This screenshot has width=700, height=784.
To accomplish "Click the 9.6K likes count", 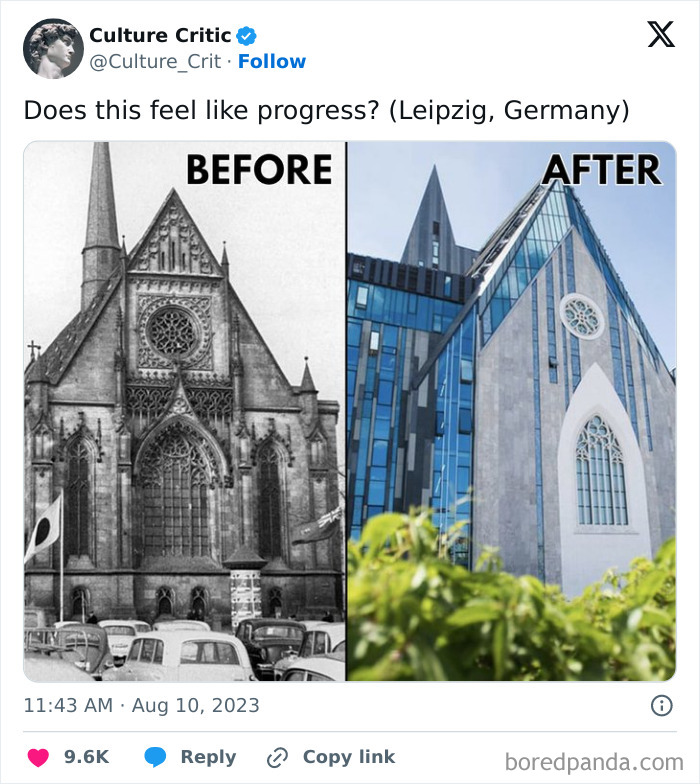I will (x=86, y=757).
